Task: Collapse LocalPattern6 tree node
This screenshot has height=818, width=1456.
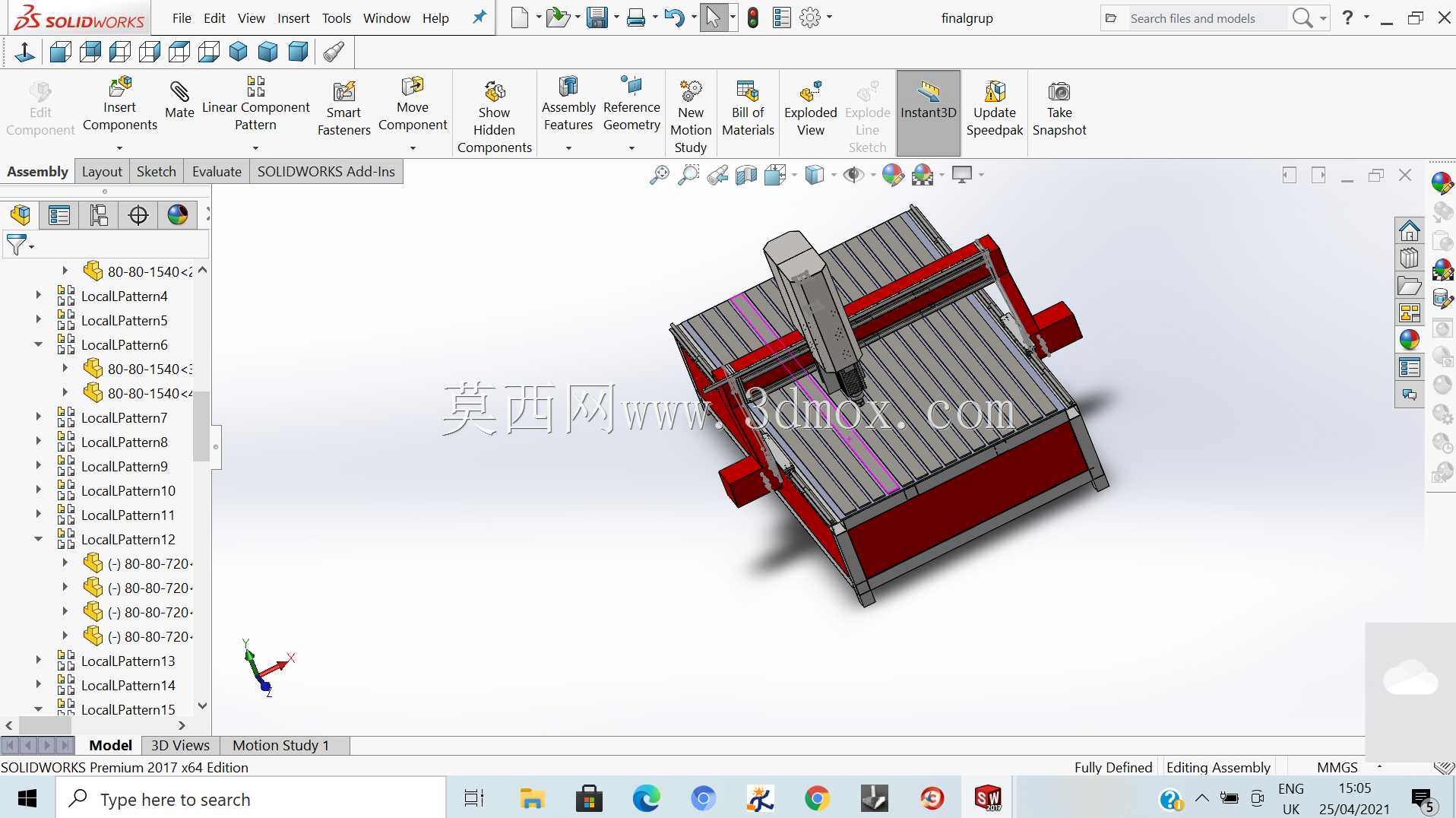Action: tap(39, 344)
